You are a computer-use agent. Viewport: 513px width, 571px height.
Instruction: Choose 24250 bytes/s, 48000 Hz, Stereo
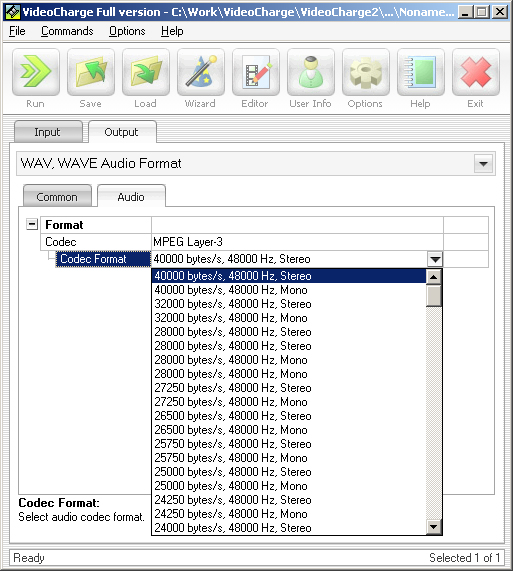click(289, 500)
